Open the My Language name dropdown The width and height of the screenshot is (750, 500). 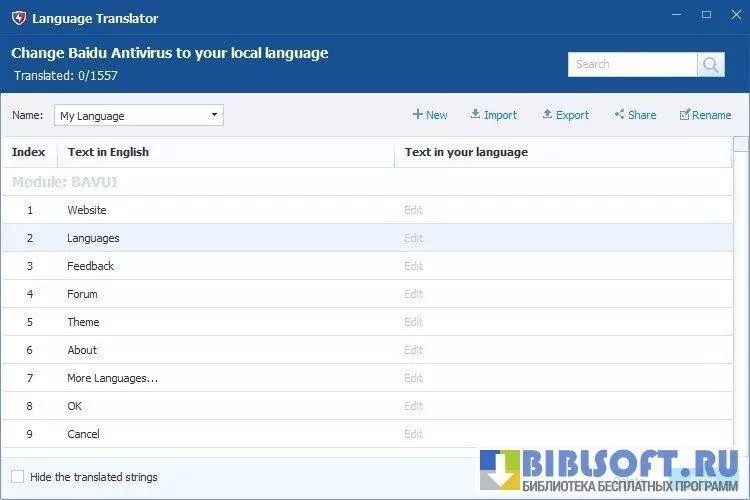point(138,116)
